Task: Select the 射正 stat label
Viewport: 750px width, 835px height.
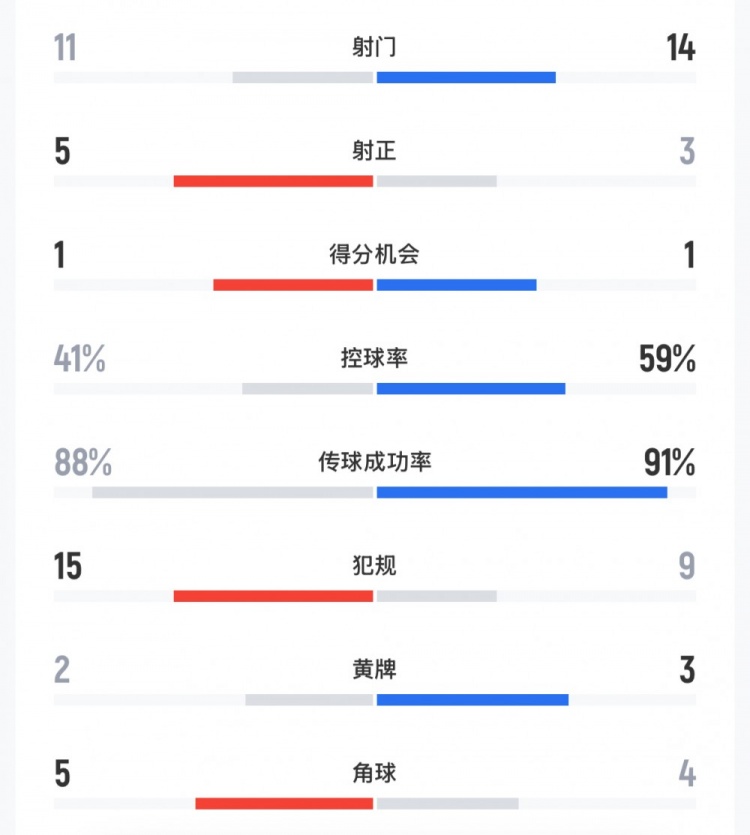Action: tap(374, 150)
